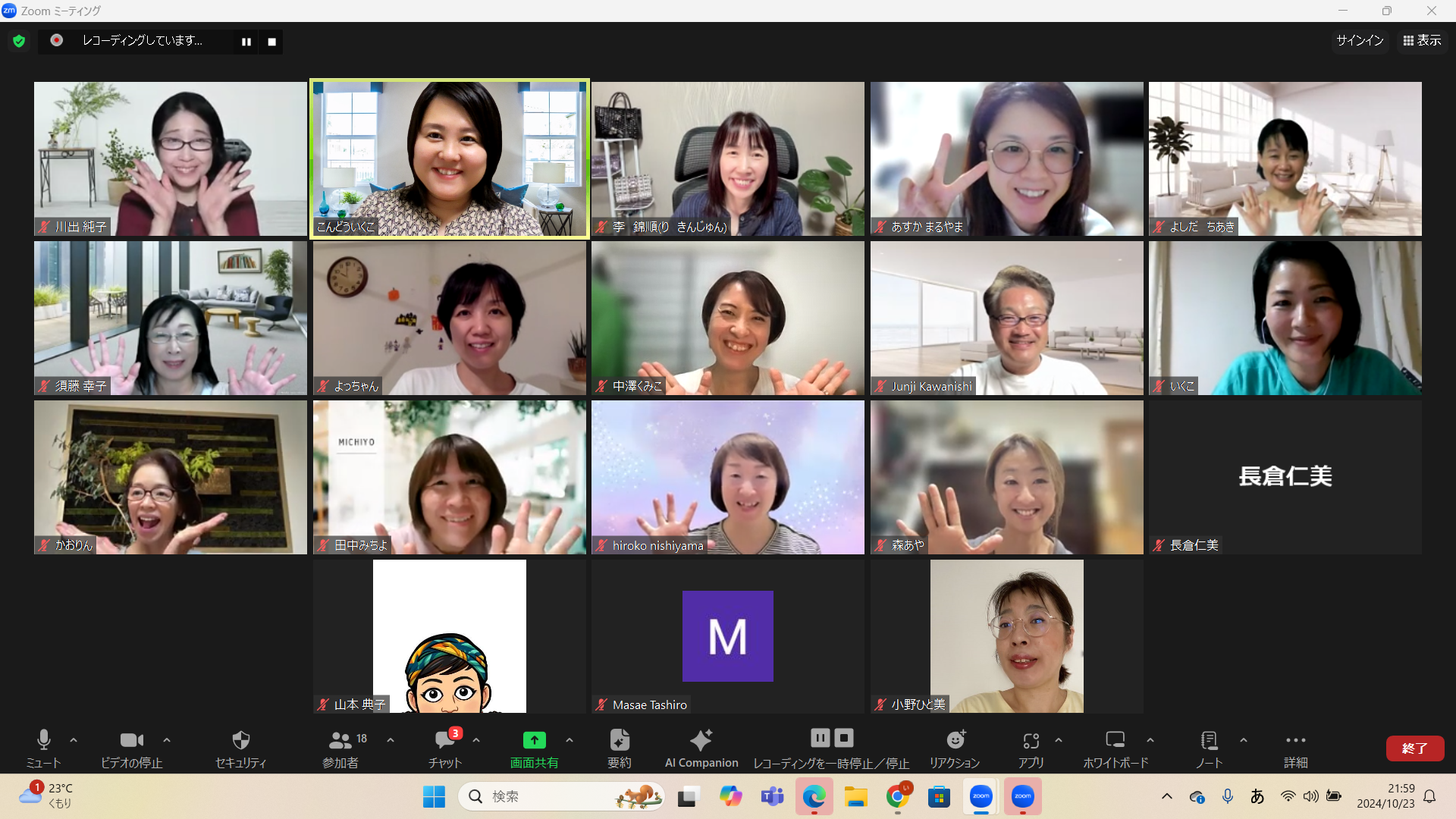Click the taskbar search box (検索)
Image resolution: width=1456 pixels, height=819 pixels.
point(561,796)
